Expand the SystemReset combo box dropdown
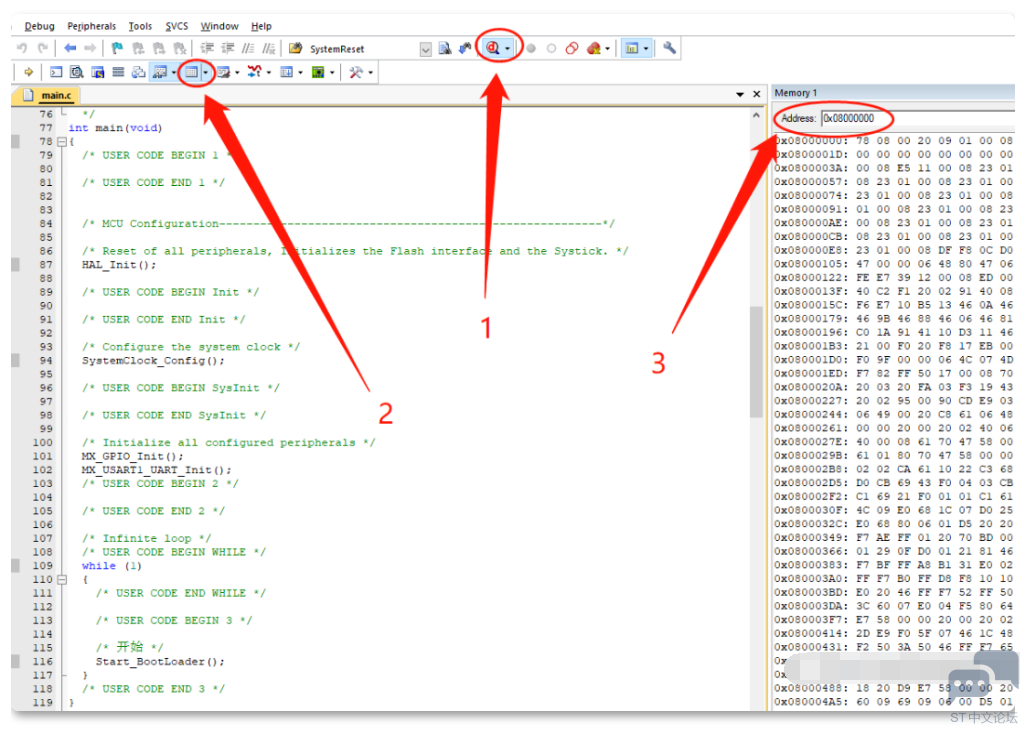The image size is (1027, 733). point(425,49)
